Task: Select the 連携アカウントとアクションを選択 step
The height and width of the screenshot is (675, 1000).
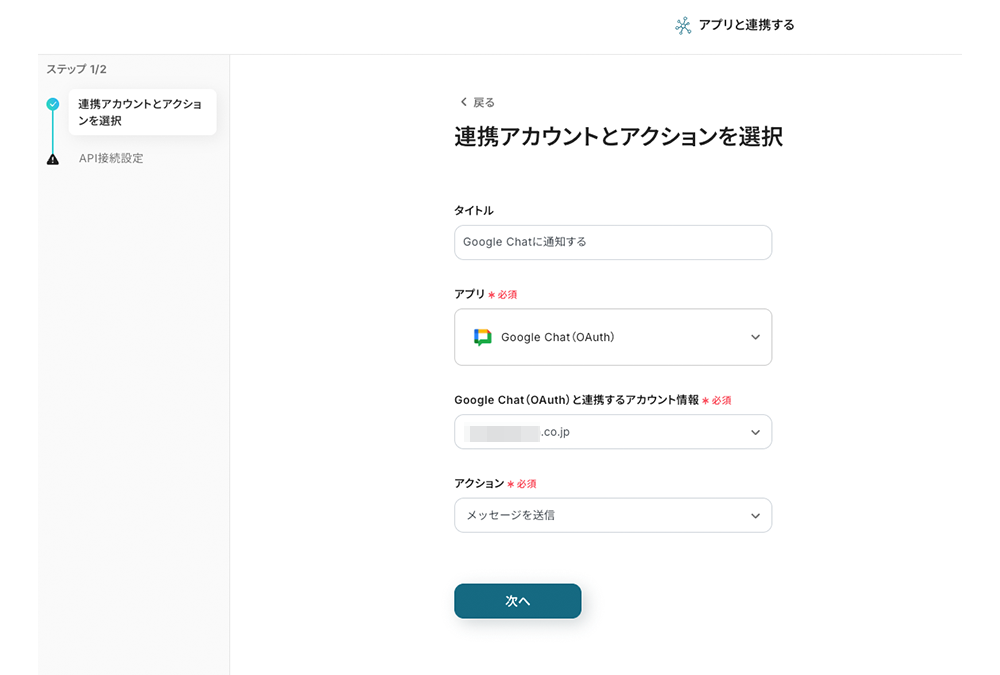Action: click(142, 112)
